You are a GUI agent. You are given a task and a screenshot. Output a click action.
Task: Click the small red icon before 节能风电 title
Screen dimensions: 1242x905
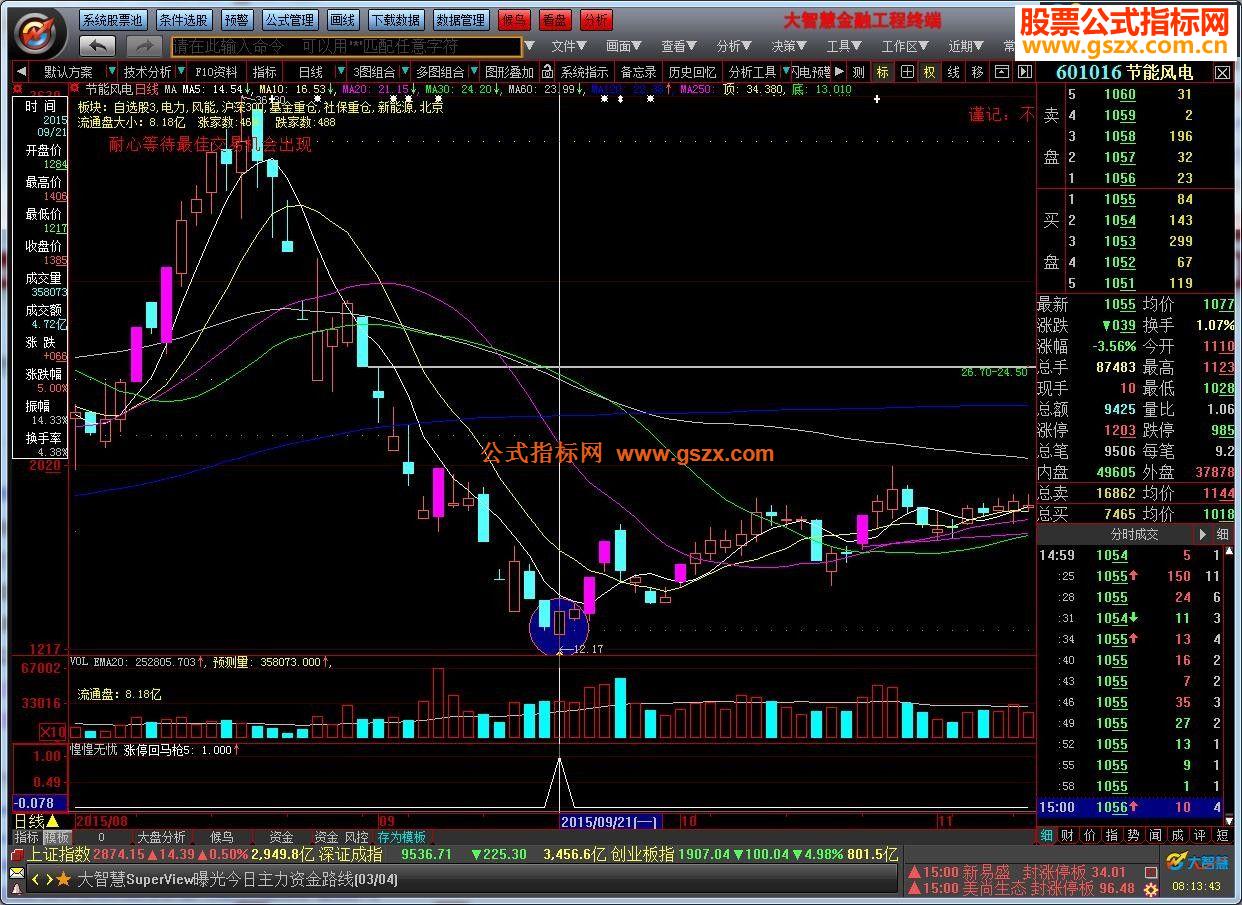pyautogui.click(x=75, y=88)
